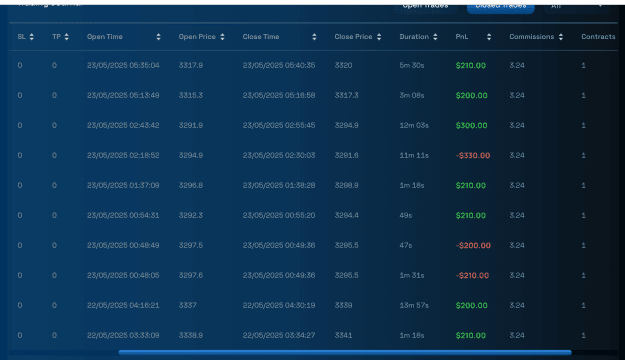Sort table by SL column arrows
Screen dimensions: 625x360
coord(31,37)
